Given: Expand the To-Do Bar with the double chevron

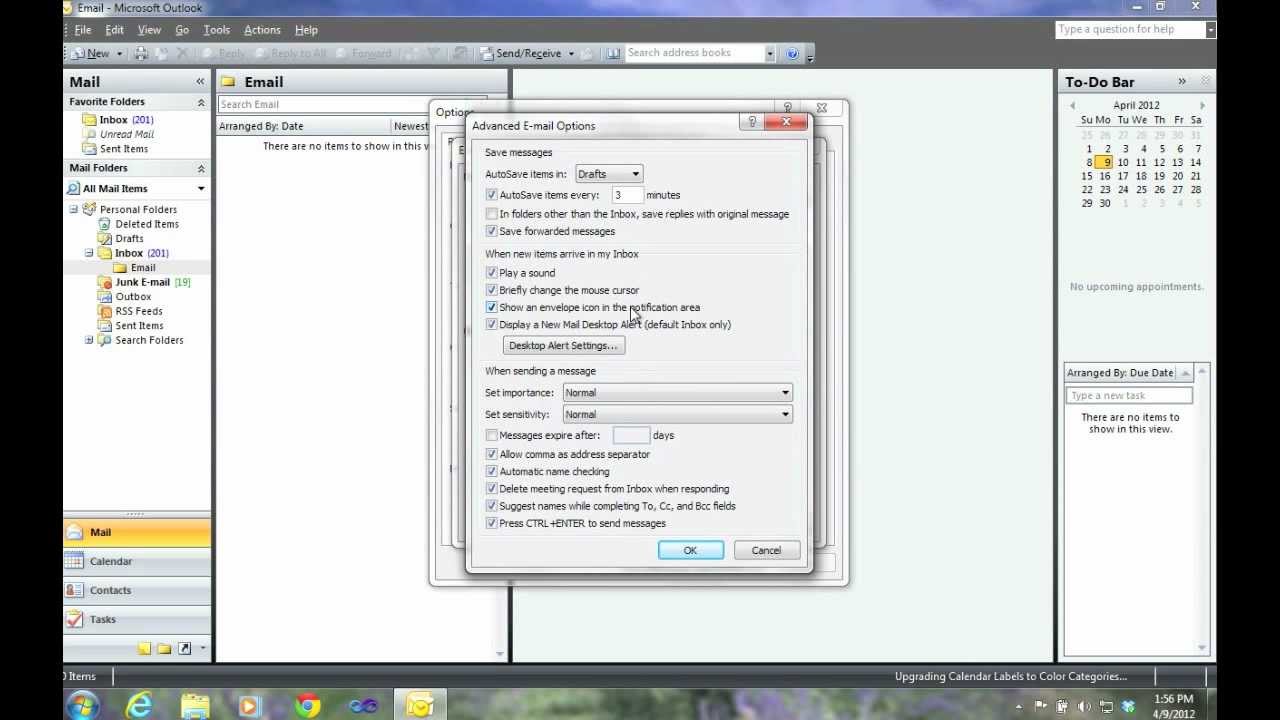Looking at the screenshot, I should pyautogui.click(x=1182, y=82).
